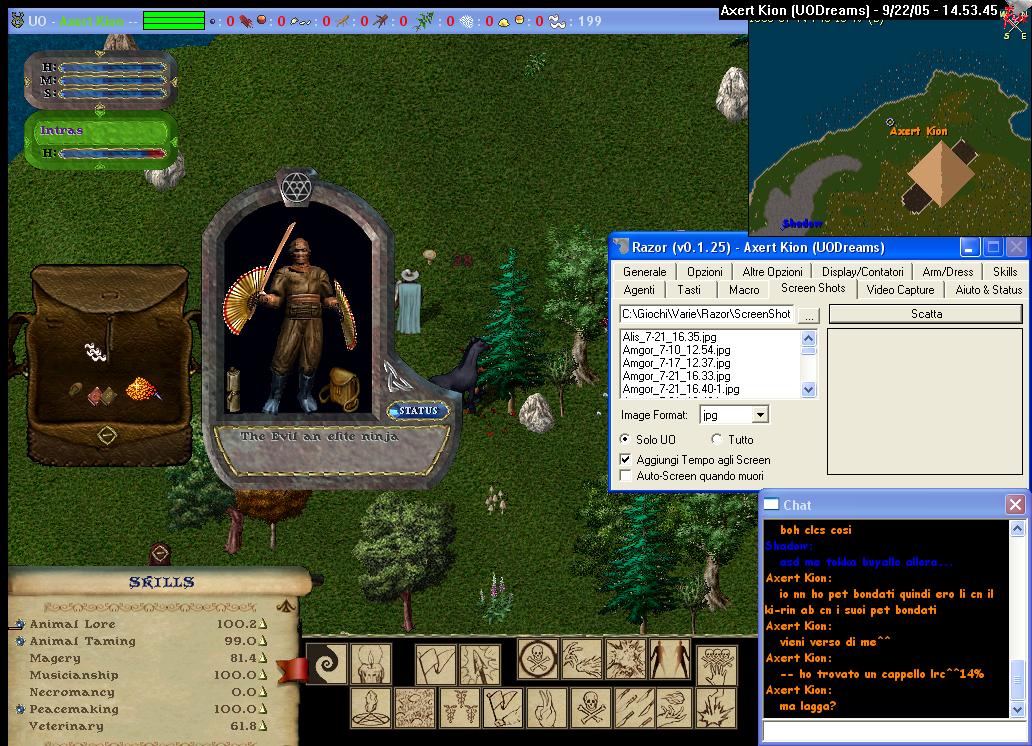
Task: Click the three caduceus symbols spell icon
Action: (x=459, y=708)
